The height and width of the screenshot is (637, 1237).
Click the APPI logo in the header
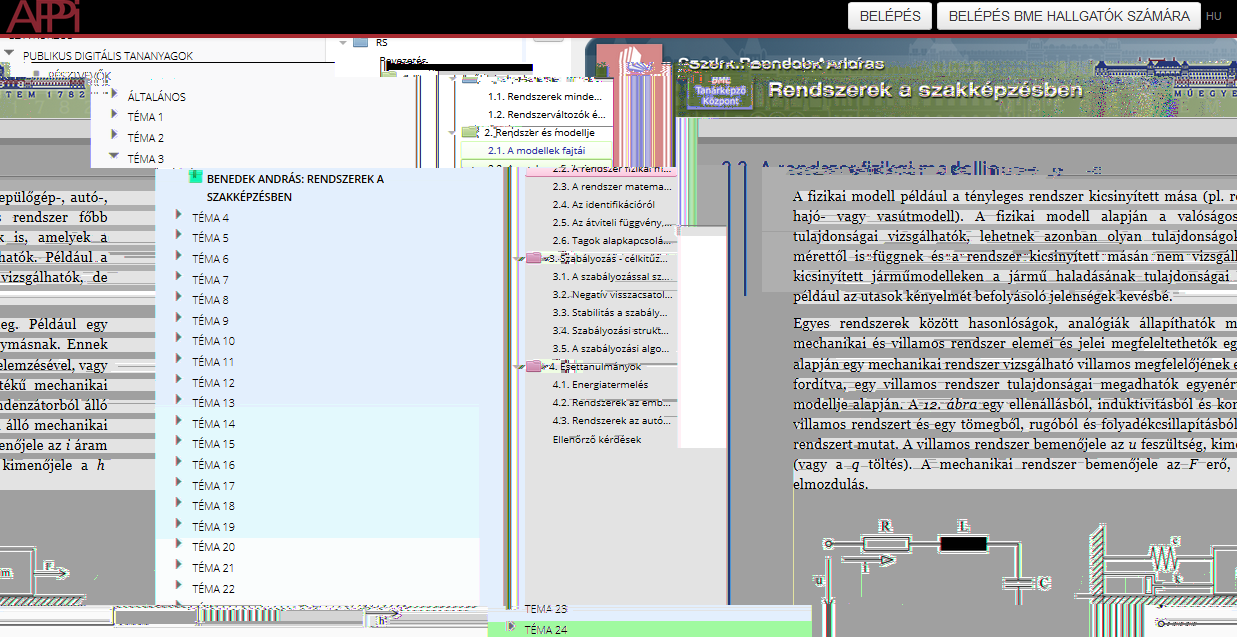click(x=42, y=15)
